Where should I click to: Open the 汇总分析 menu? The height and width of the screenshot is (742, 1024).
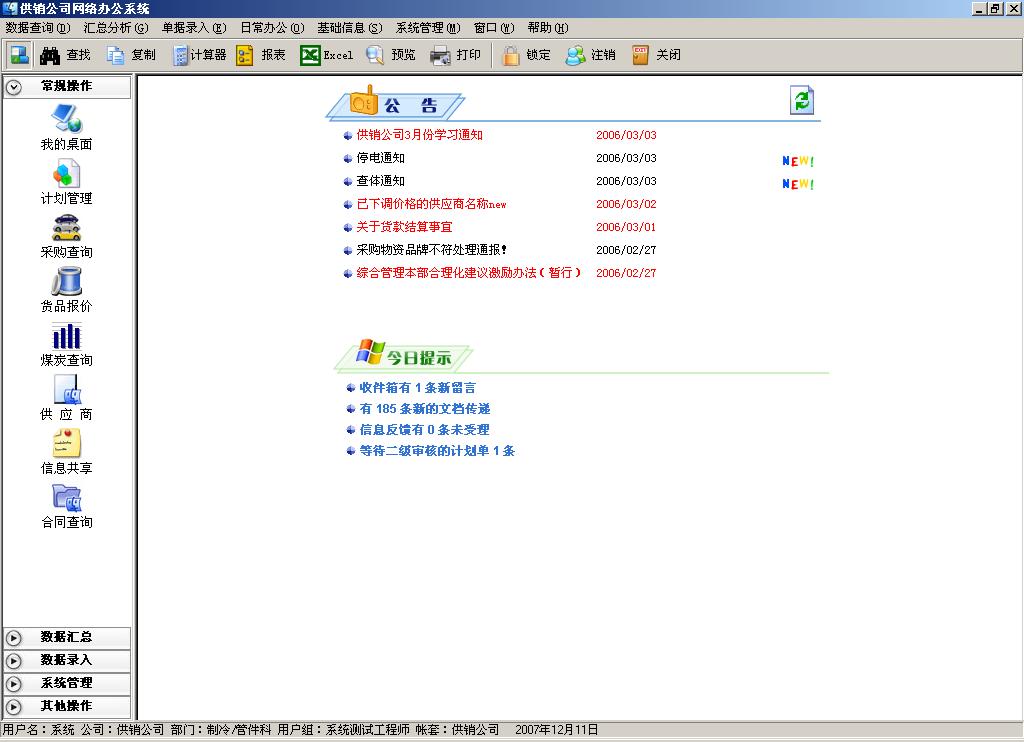(x=115, y=28)
